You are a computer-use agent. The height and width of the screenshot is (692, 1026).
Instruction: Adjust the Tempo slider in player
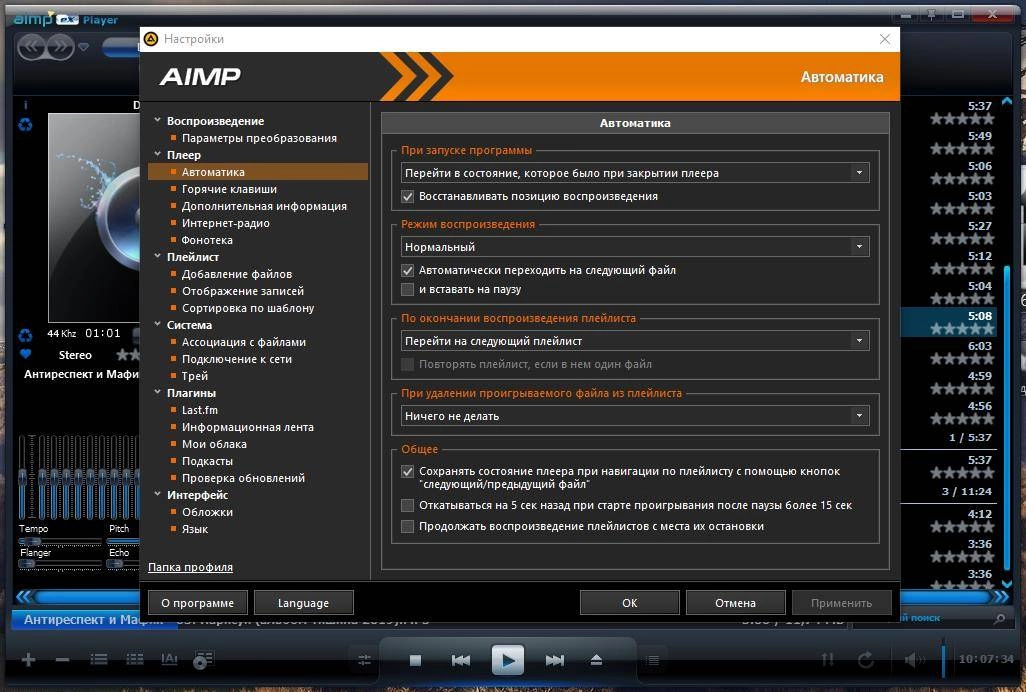point(60,541)
